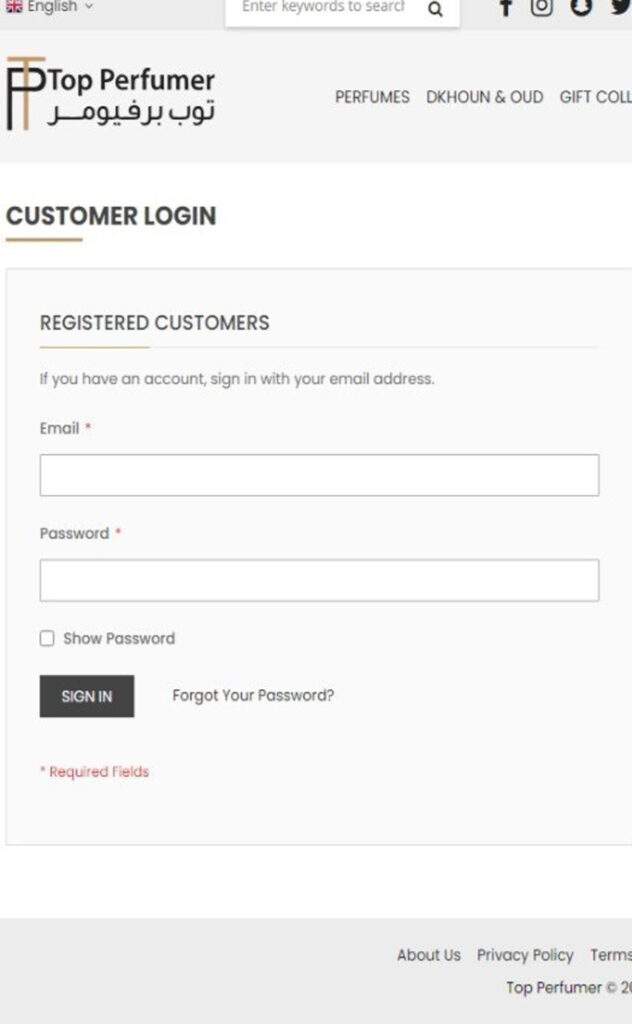This screenshot has width=632, height=1024.
Task: Enable the Show Password checkbox
Action: [x=47, y=638]
